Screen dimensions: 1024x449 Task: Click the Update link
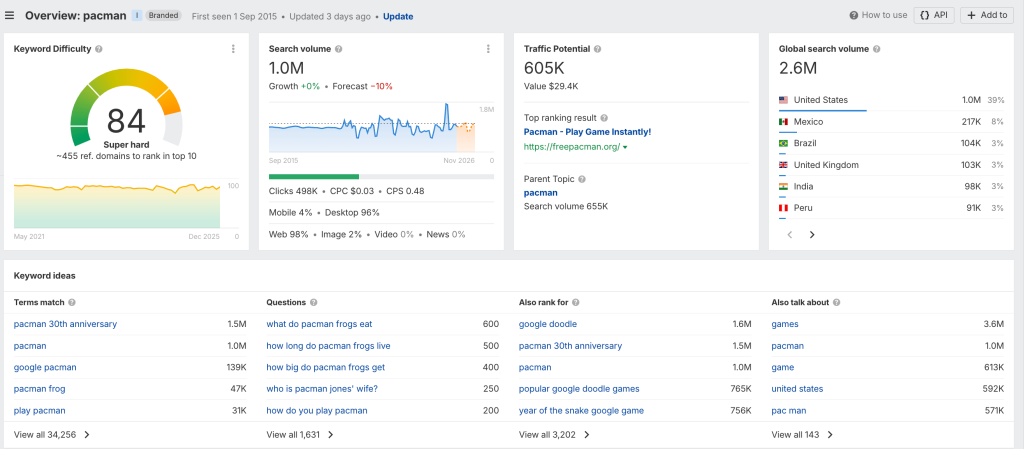tap(398, 16)
